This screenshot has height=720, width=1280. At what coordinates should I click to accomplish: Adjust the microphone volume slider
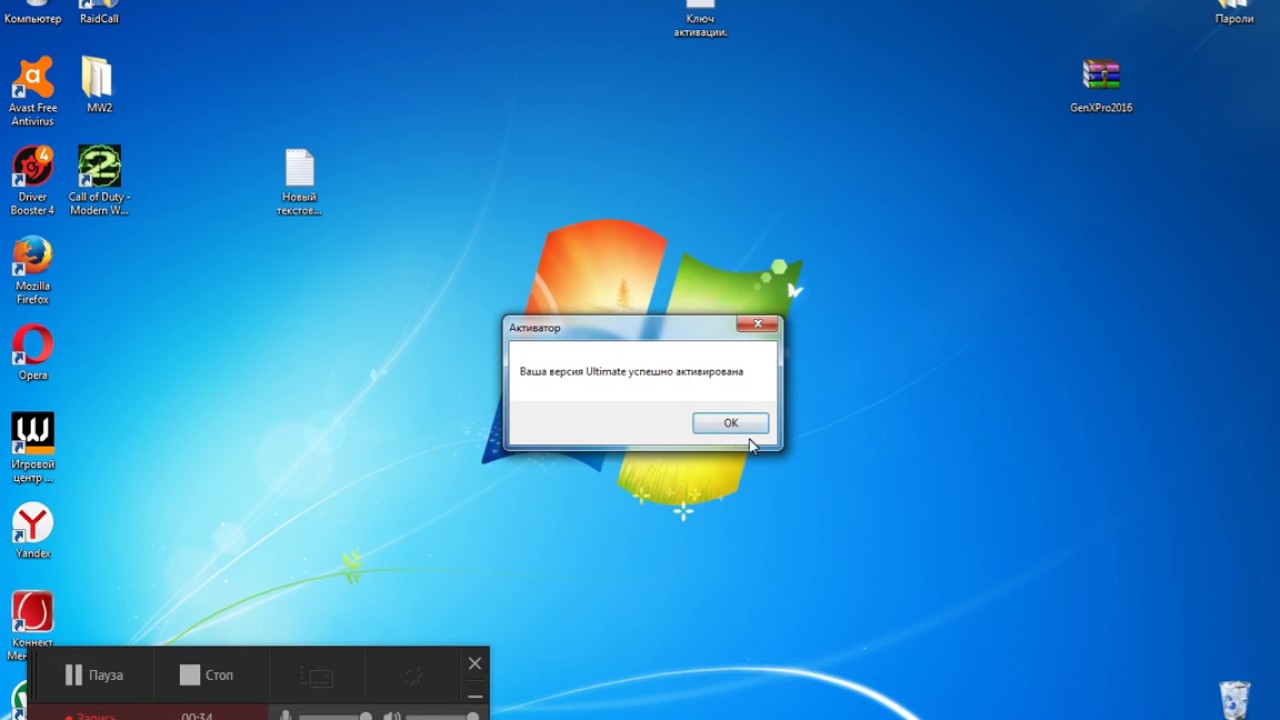[335, 716]
